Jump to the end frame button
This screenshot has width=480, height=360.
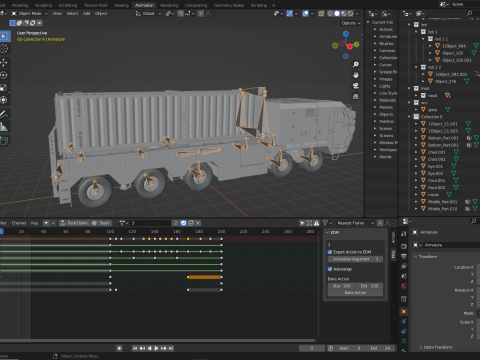171,348
